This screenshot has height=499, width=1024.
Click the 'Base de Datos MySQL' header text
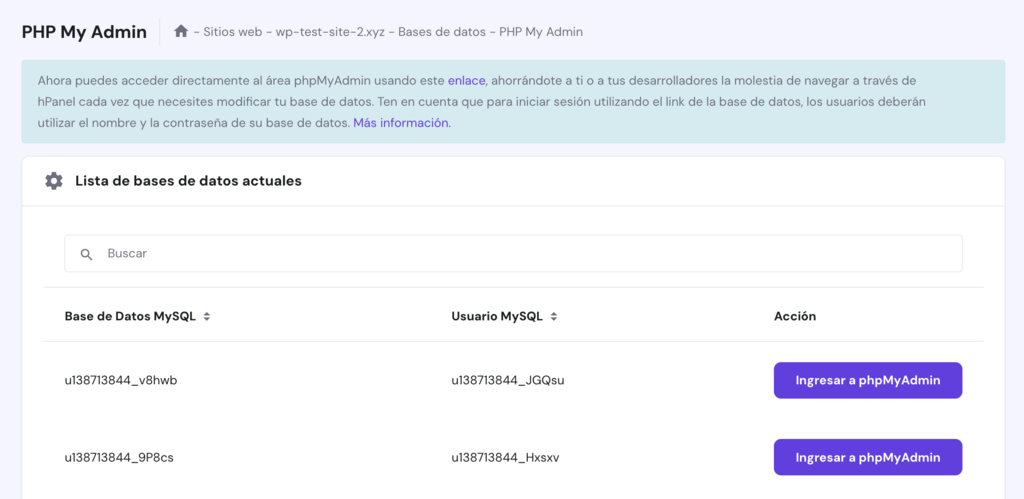pos(130,317)
